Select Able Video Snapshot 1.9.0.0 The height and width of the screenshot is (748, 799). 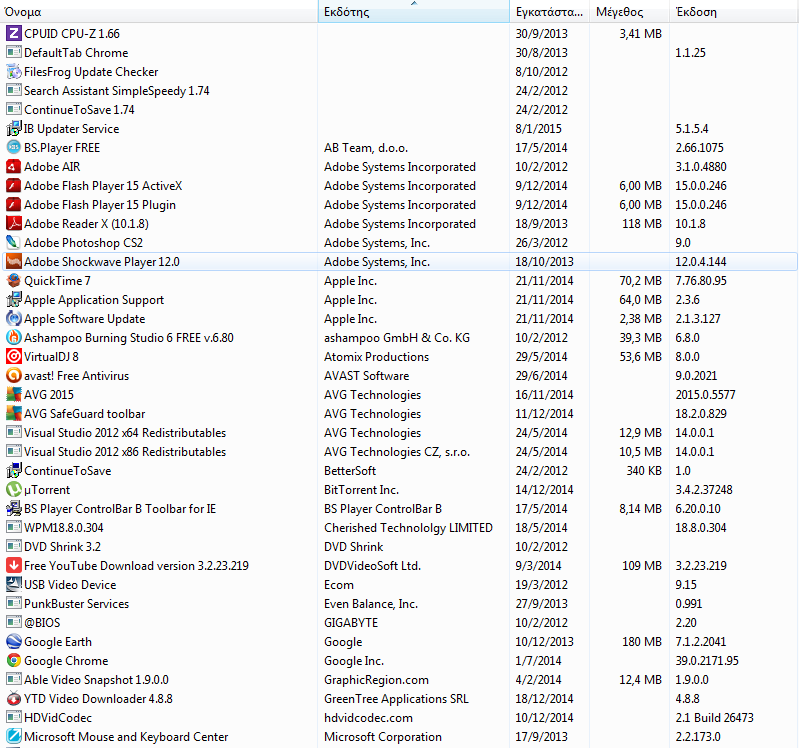pos(400,680)
